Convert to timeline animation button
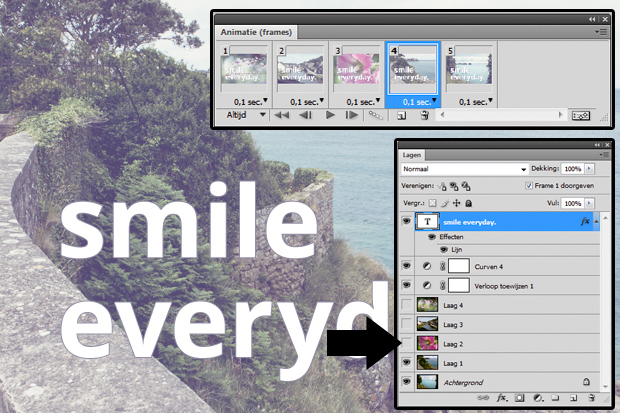The image size is (620, 413). 580,116
